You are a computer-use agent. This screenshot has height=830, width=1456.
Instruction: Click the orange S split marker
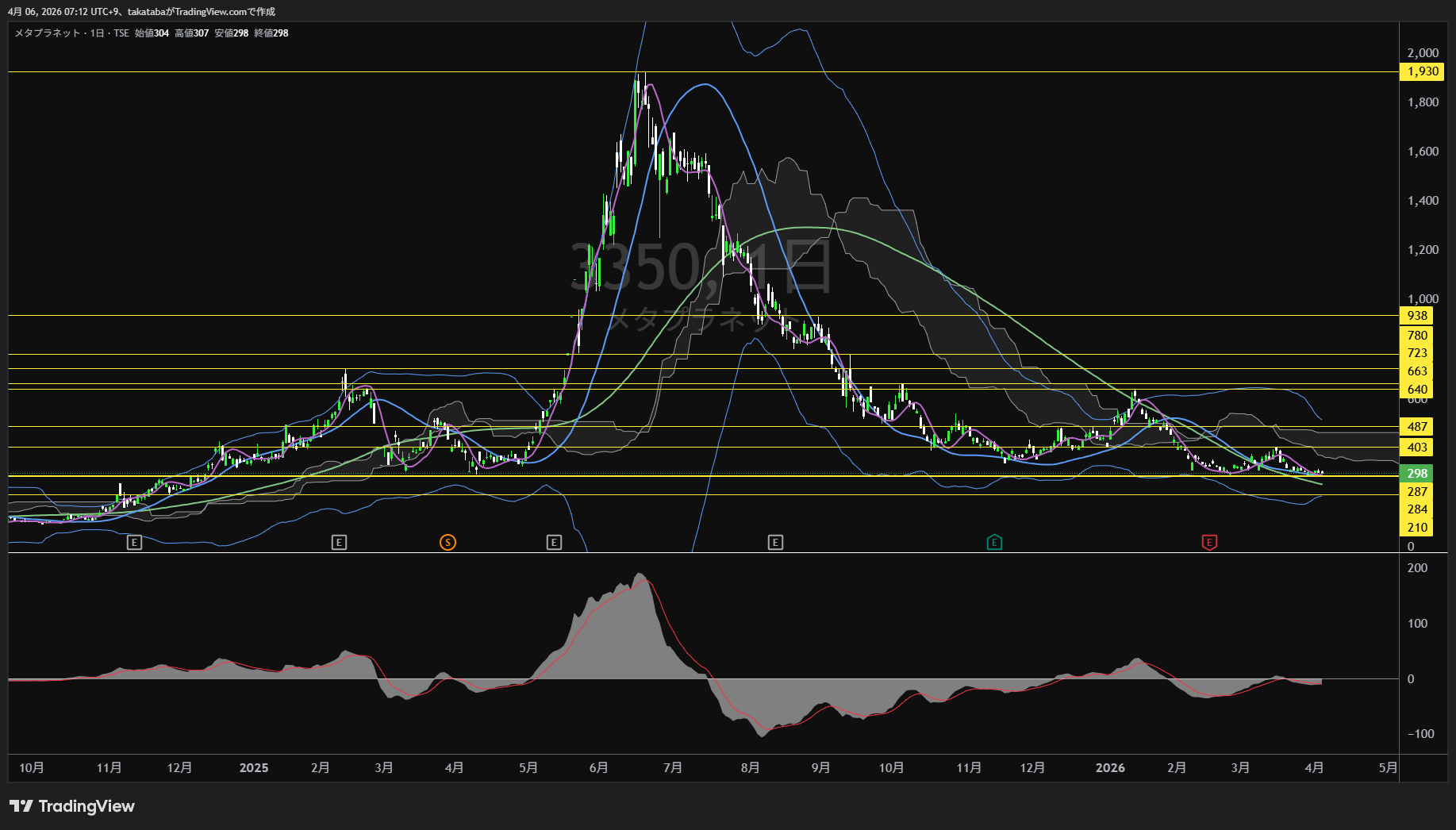point(448,543)
